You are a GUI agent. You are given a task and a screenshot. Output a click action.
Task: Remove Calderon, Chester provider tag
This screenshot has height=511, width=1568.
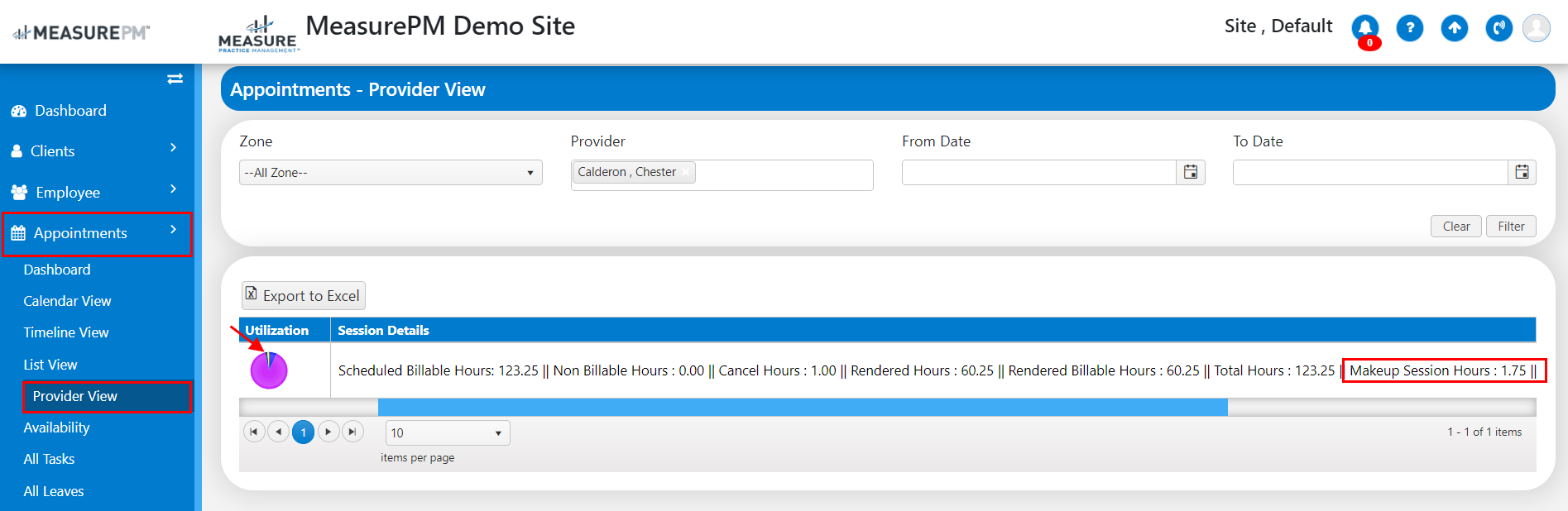(x=686, y=172)
